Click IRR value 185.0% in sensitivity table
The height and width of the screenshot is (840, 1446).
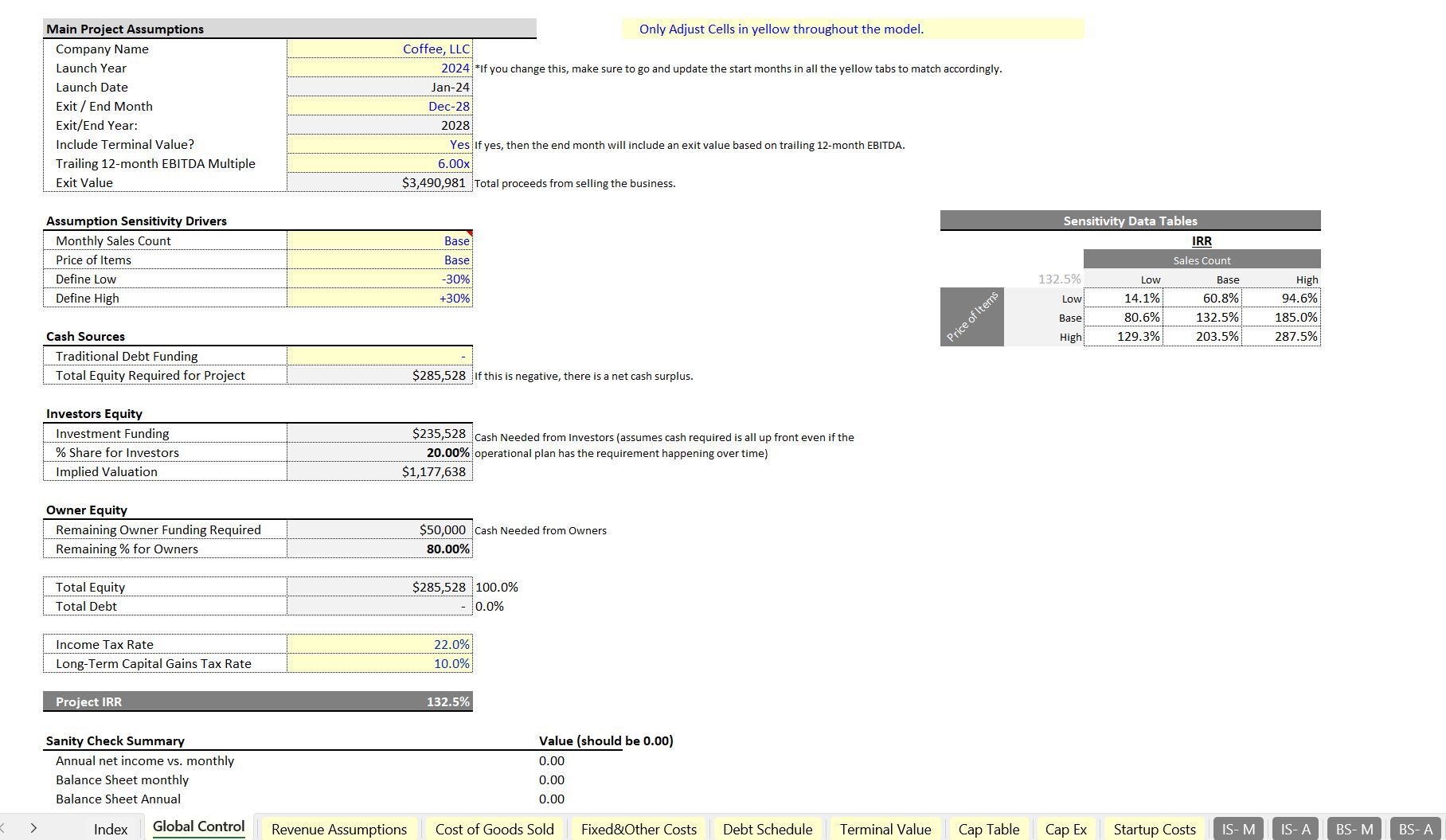click(x=1280, y=317)
